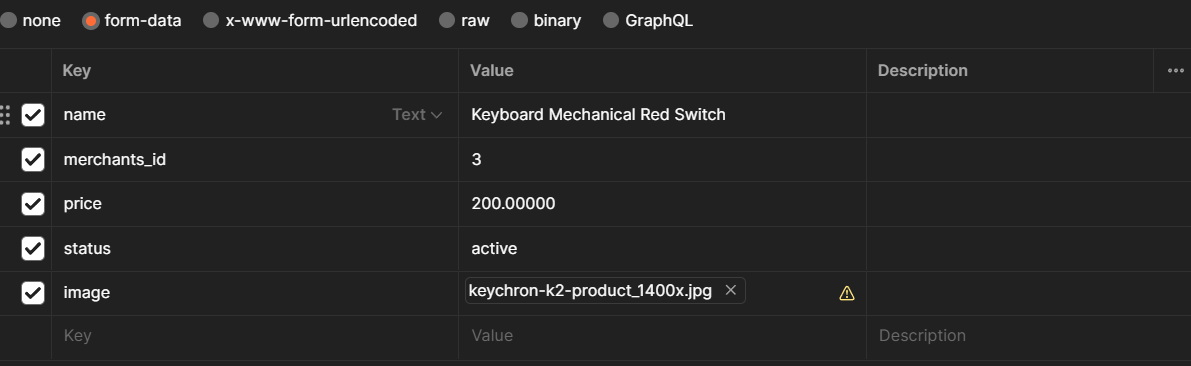Disable the merchants_id parameter checkbox
Screen dimensions: 1191x366
[33, 159]
